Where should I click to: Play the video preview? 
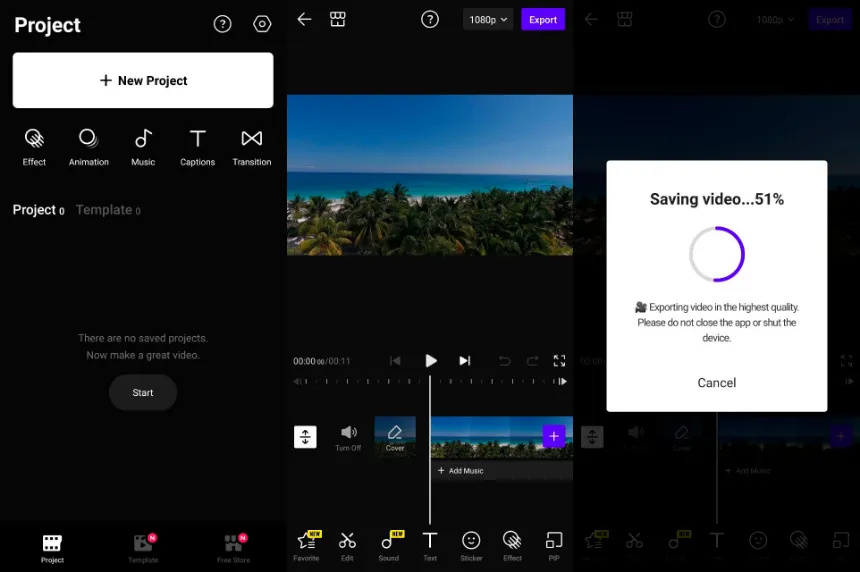(431, 361)
